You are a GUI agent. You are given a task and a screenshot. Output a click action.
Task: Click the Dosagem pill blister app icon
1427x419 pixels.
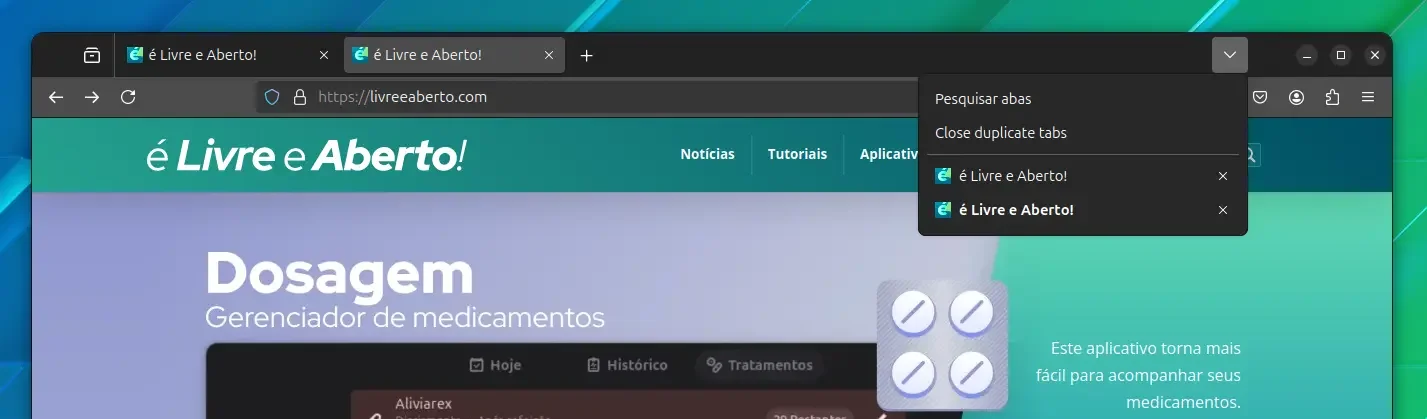(x=942, y=345)
